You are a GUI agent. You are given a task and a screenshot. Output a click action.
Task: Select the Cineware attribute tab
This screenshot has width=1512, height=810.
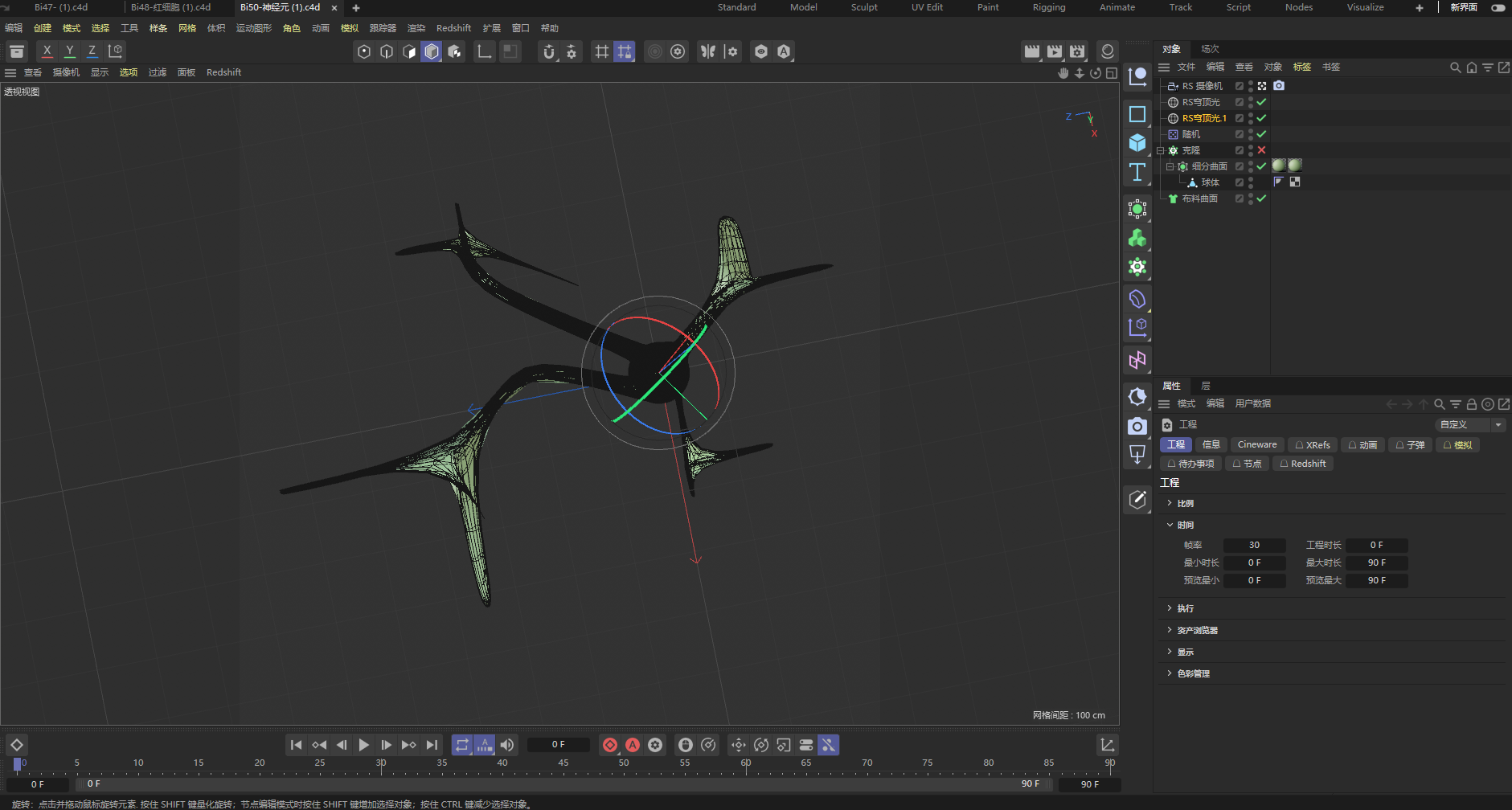1257,444
